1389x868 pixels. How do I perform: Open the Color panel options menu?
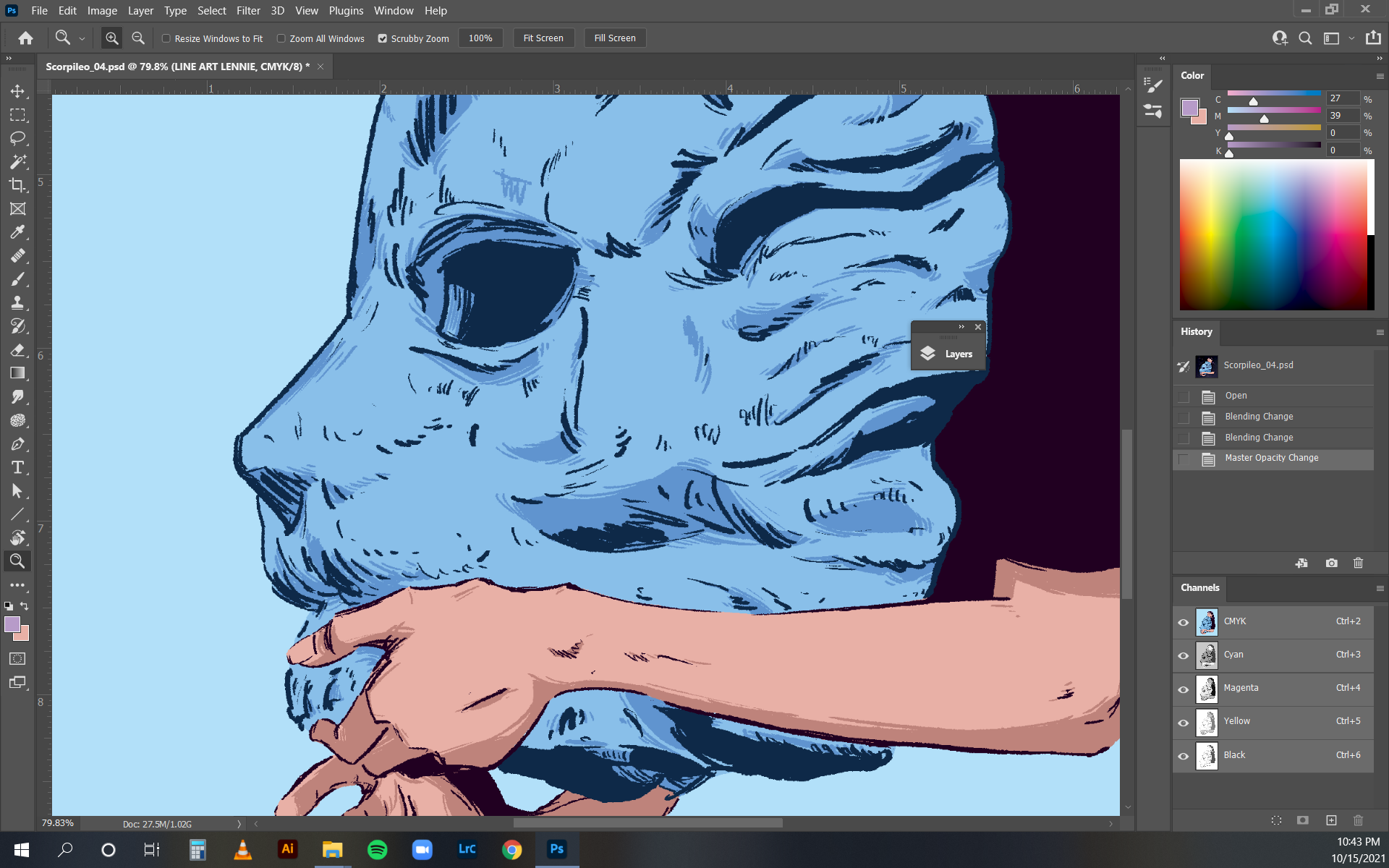tap(1380, 76)
